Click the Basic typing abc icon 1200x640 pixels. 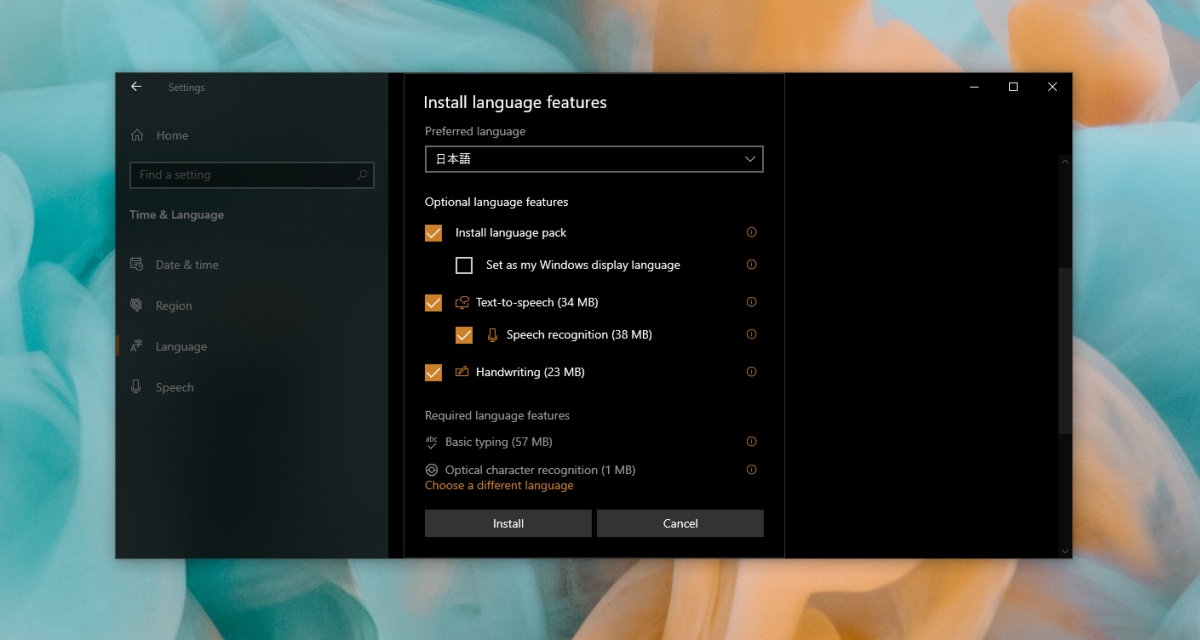[x=432, y=442]
